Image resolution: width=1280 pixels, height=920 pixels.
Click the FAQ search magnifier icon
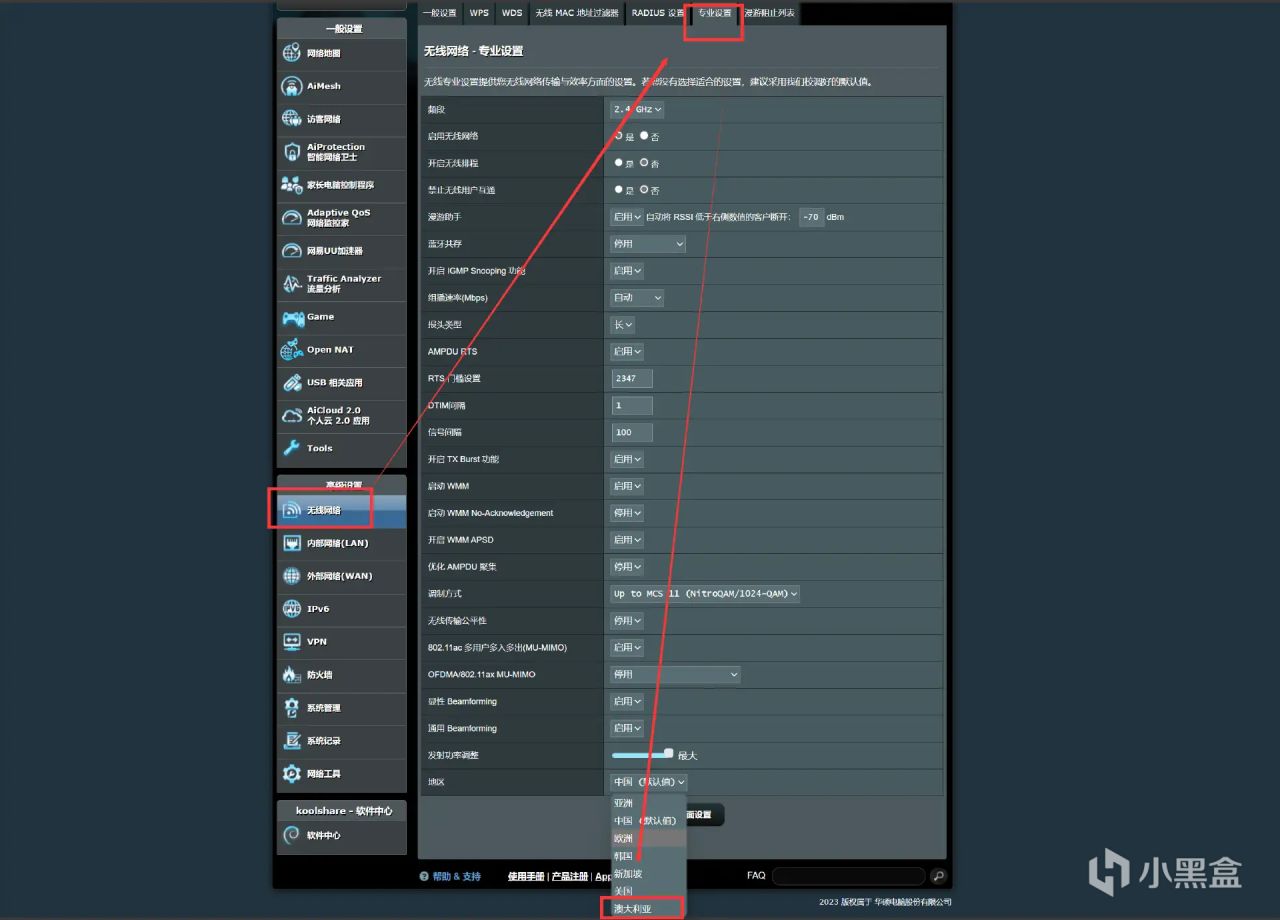(x=938, y=876)
